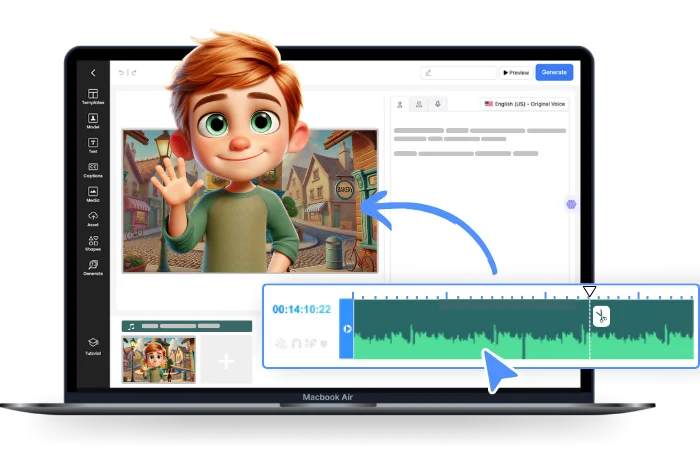Click the blue Generate button
This screenshot has height=455, width=700.
click(554, 72)
